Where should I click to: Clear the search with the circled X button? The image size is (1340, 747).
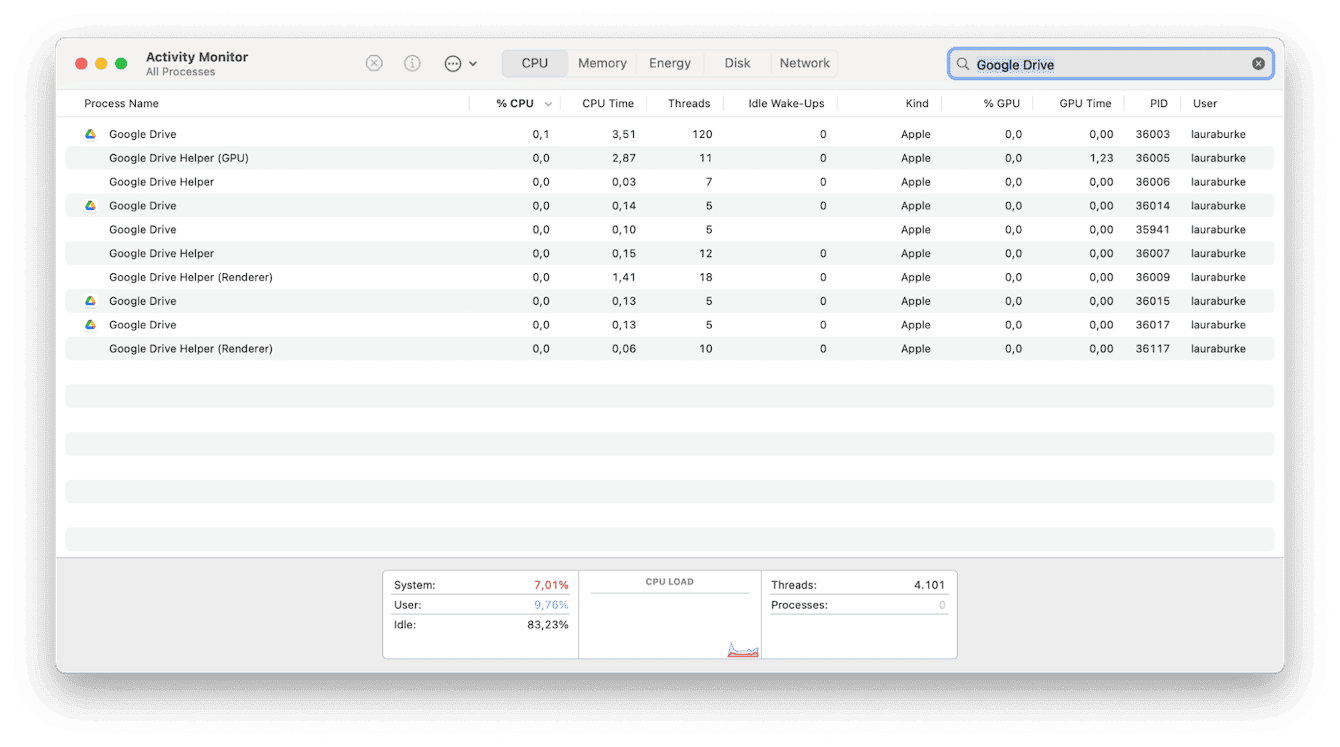[x=1257, y=63]
